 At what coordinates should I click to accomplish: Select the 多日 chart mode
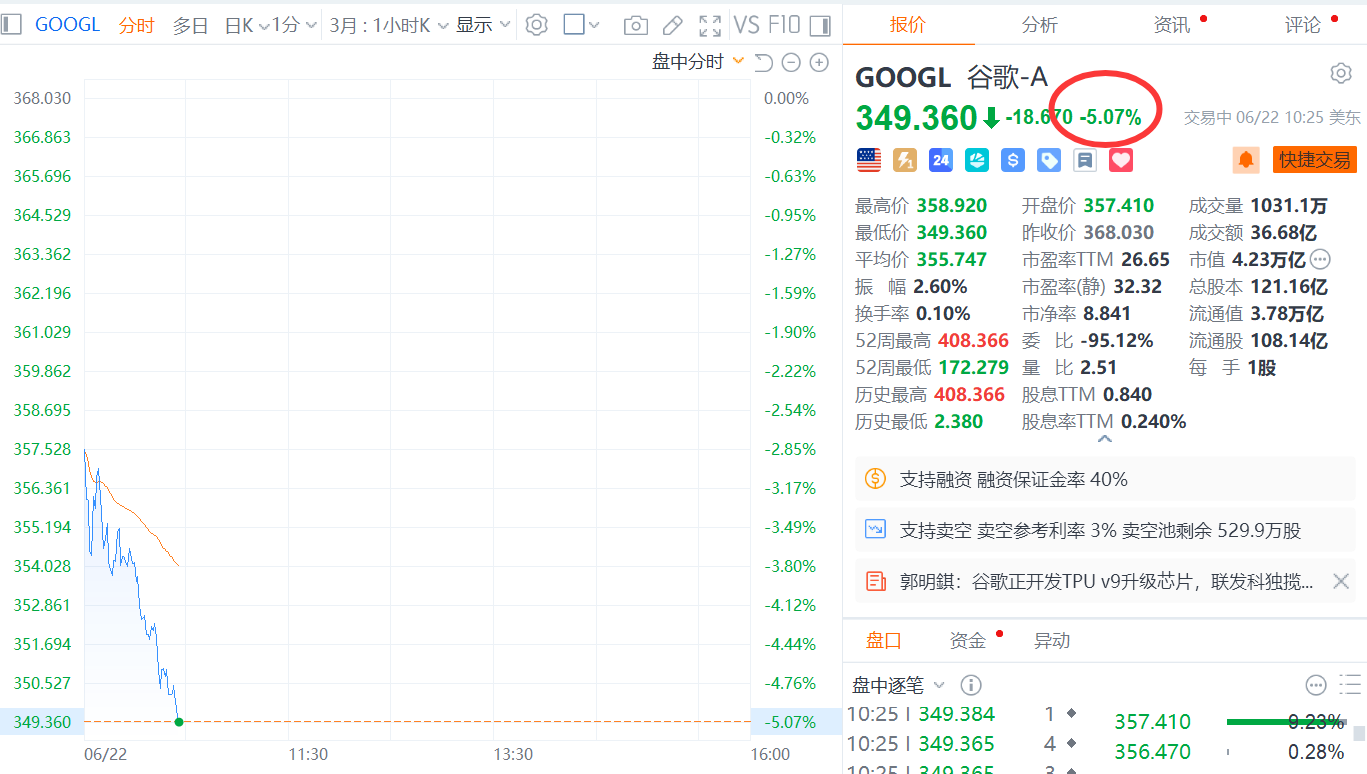tap(191, 25)
